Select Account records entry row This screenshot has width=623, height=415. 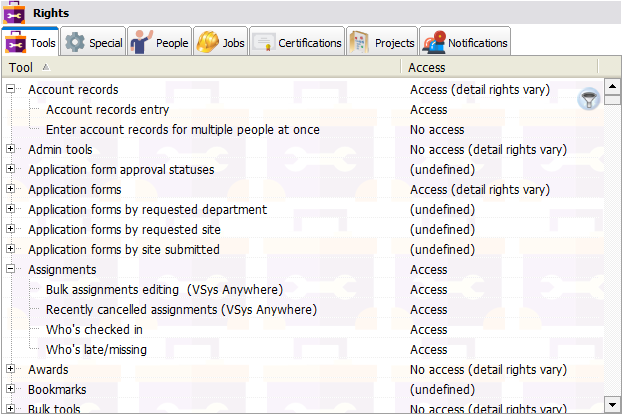tap(107, 110)
